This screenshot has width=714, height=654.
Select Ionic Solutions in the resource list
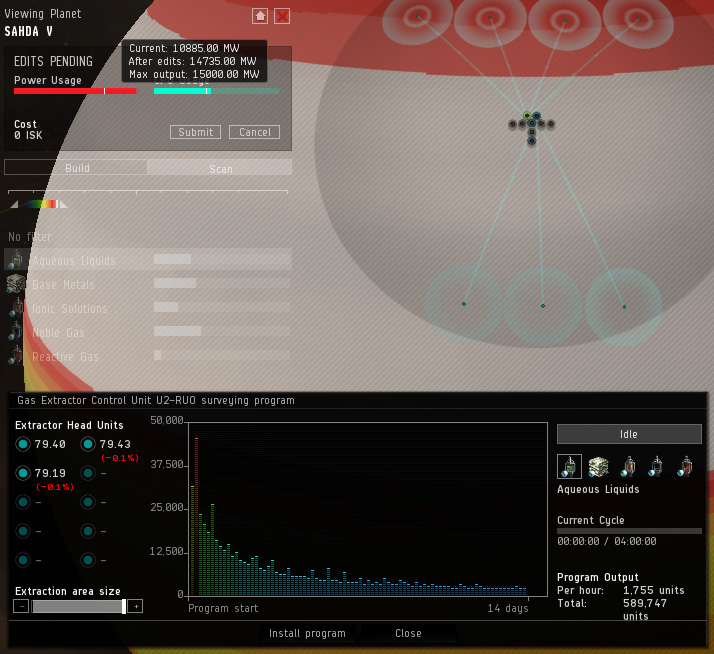(148, 308)
